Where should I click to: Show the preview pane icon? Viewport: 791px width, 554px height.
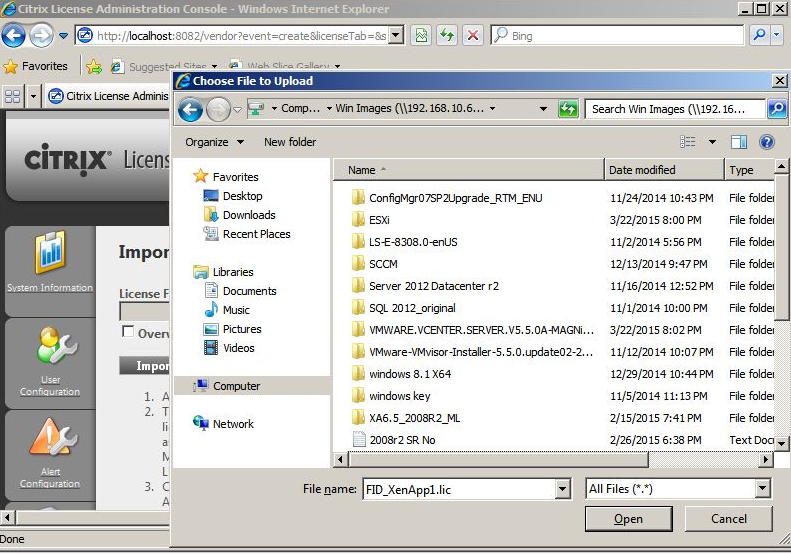[x=739, y=142]
